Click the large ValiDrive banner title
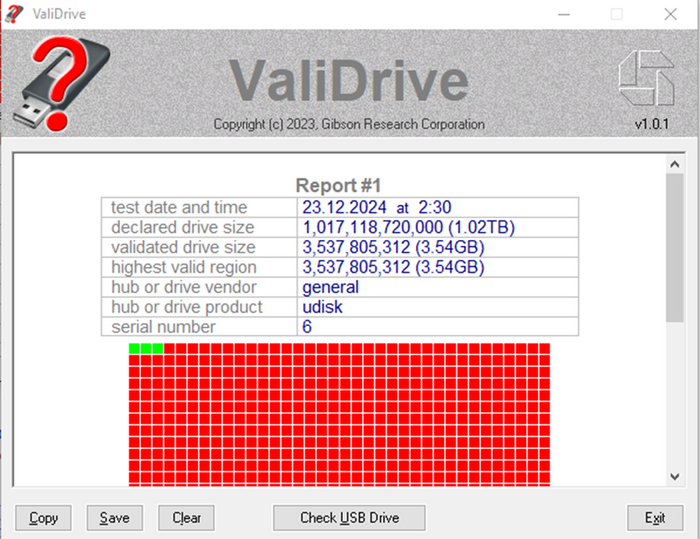700x539 pixels. [x=349, y=80]
